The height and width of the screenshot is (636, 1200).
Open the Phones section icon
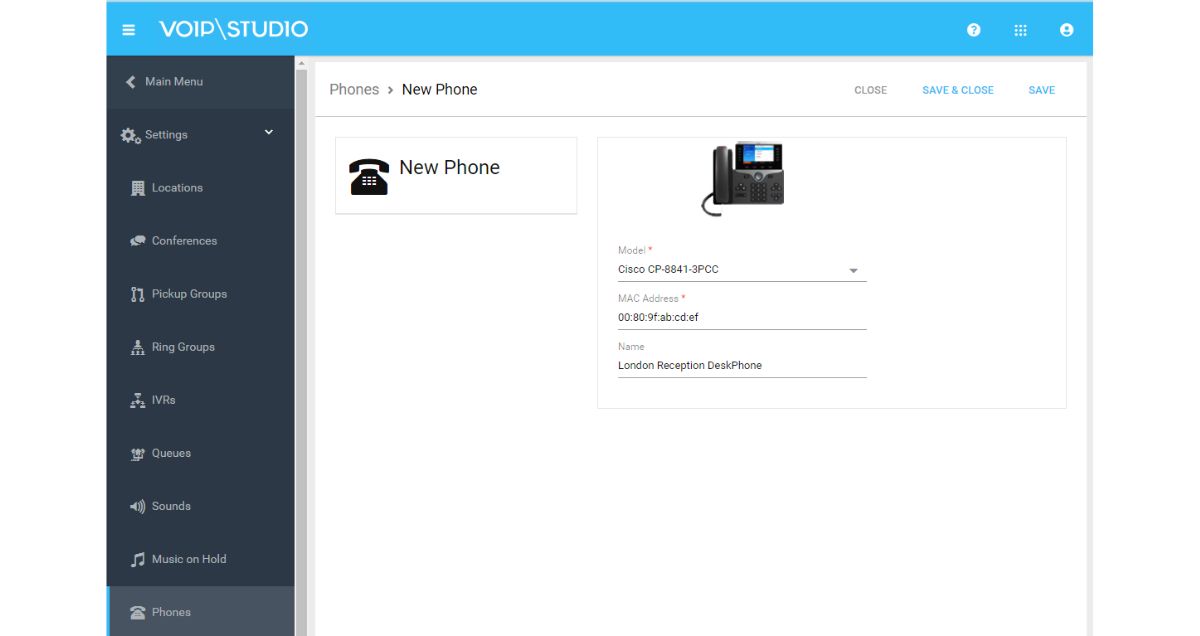137,611
